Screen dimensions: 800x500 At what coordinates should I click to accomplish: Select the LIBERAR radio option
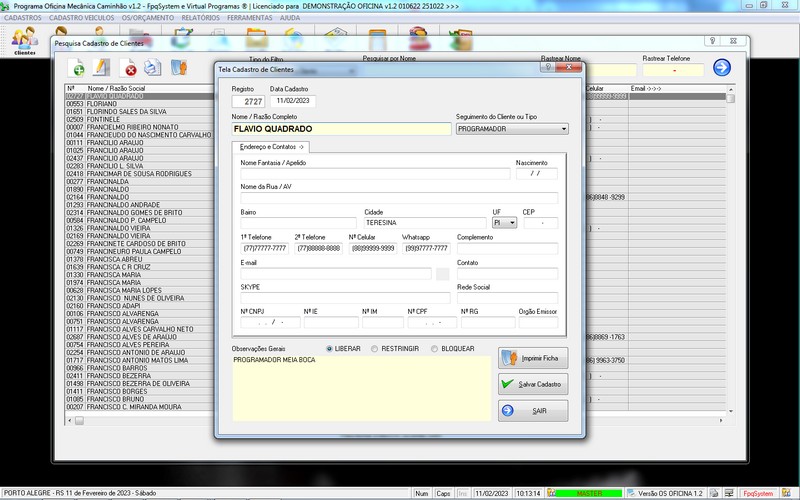point(330,349)
